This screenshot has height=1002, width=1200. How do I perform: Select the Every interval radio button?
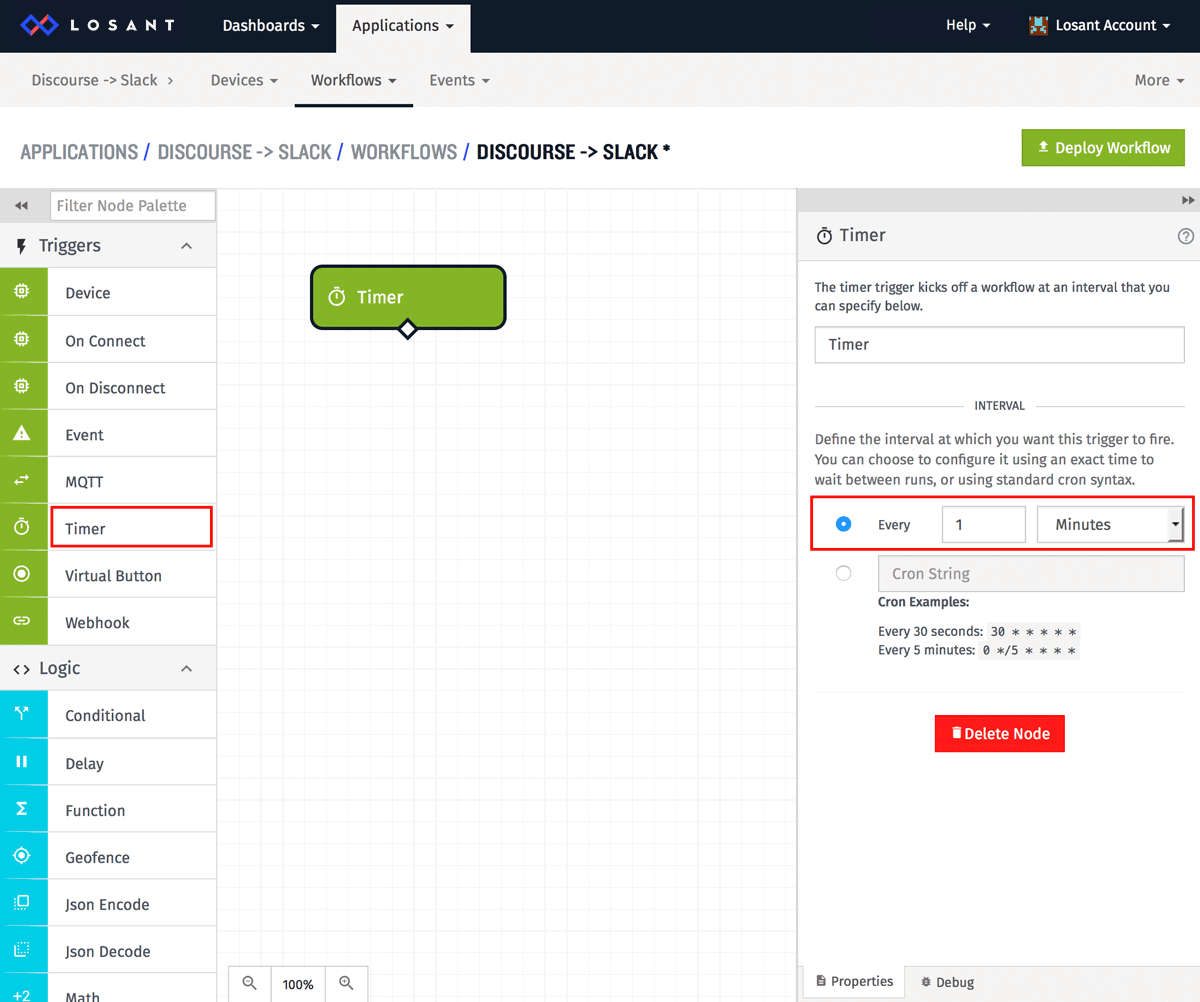(843, 523)
